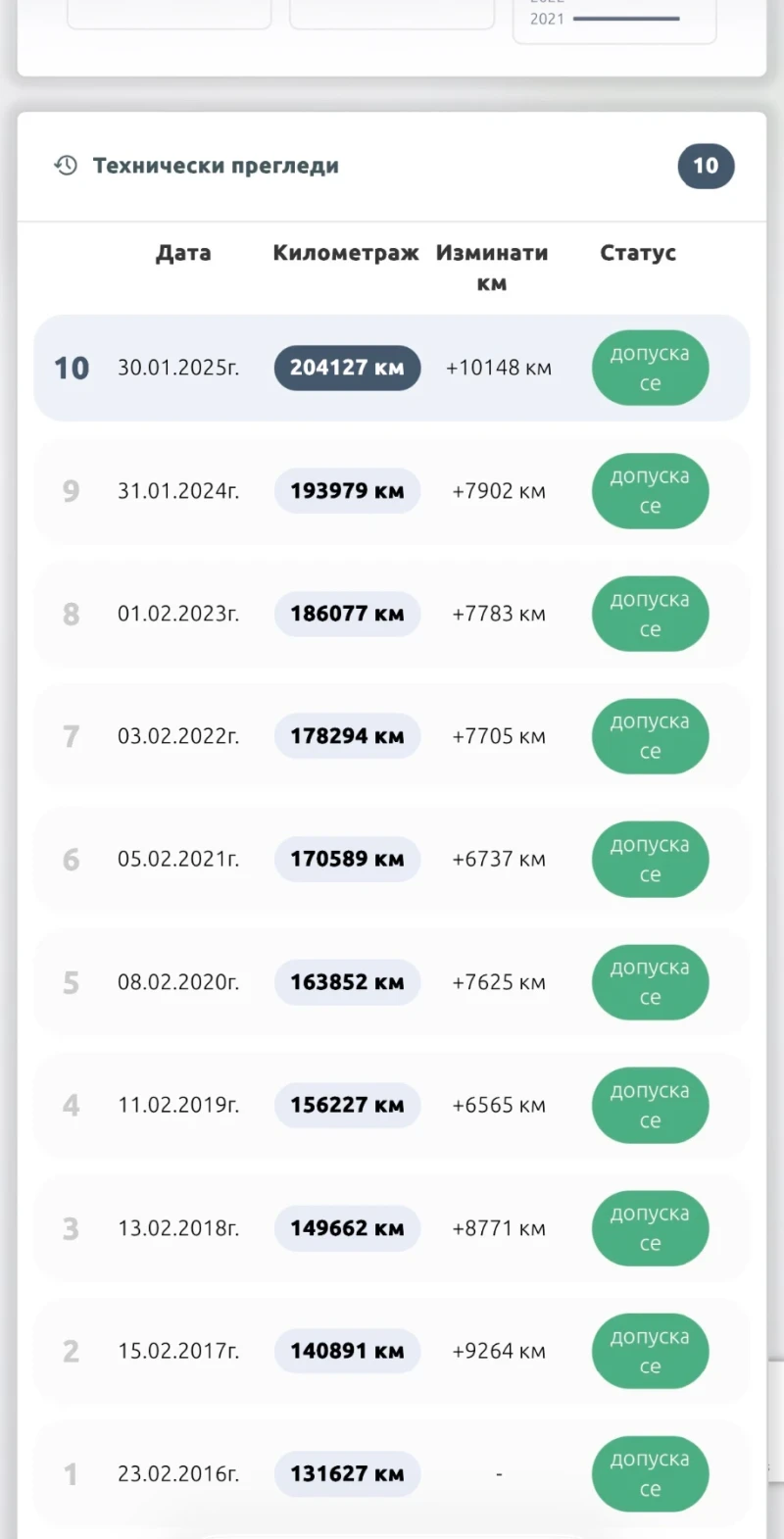Click the 140891 км mileage pill

(347, 1351)
